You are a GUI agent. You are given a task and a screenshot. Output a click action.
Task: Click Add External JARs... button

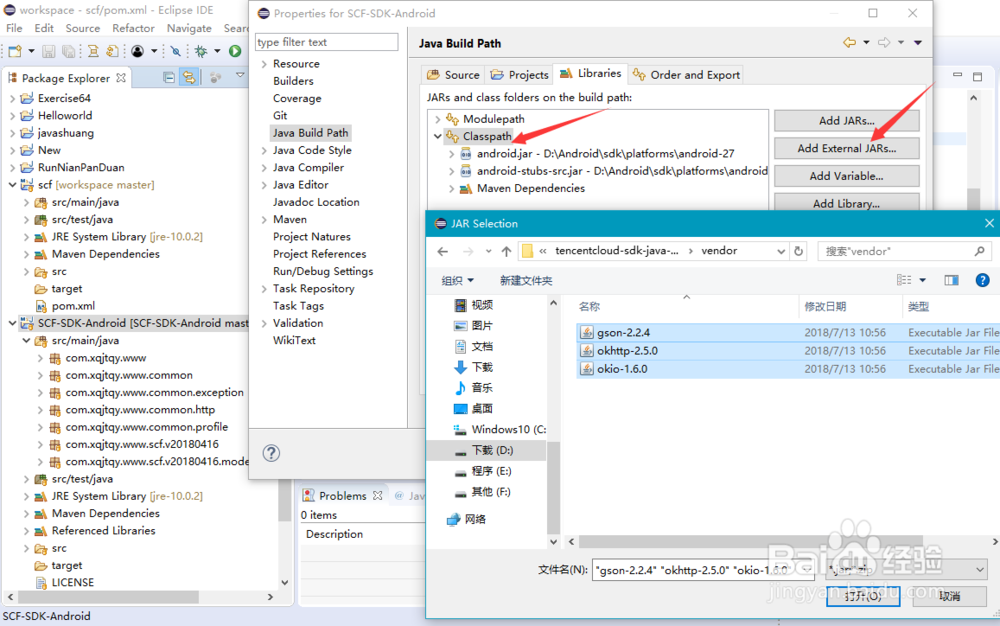[846, 148]
